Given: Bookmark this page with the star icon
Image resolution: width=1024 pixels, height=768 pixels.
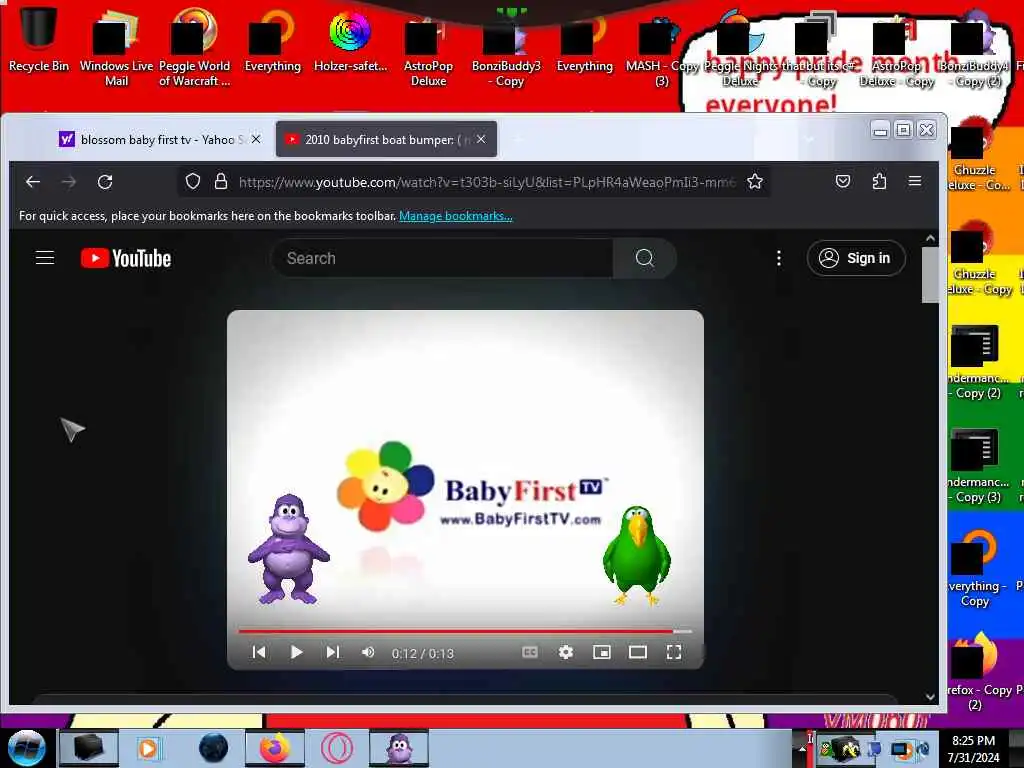Looking at the screenshot, I should [x=755, y=181].
